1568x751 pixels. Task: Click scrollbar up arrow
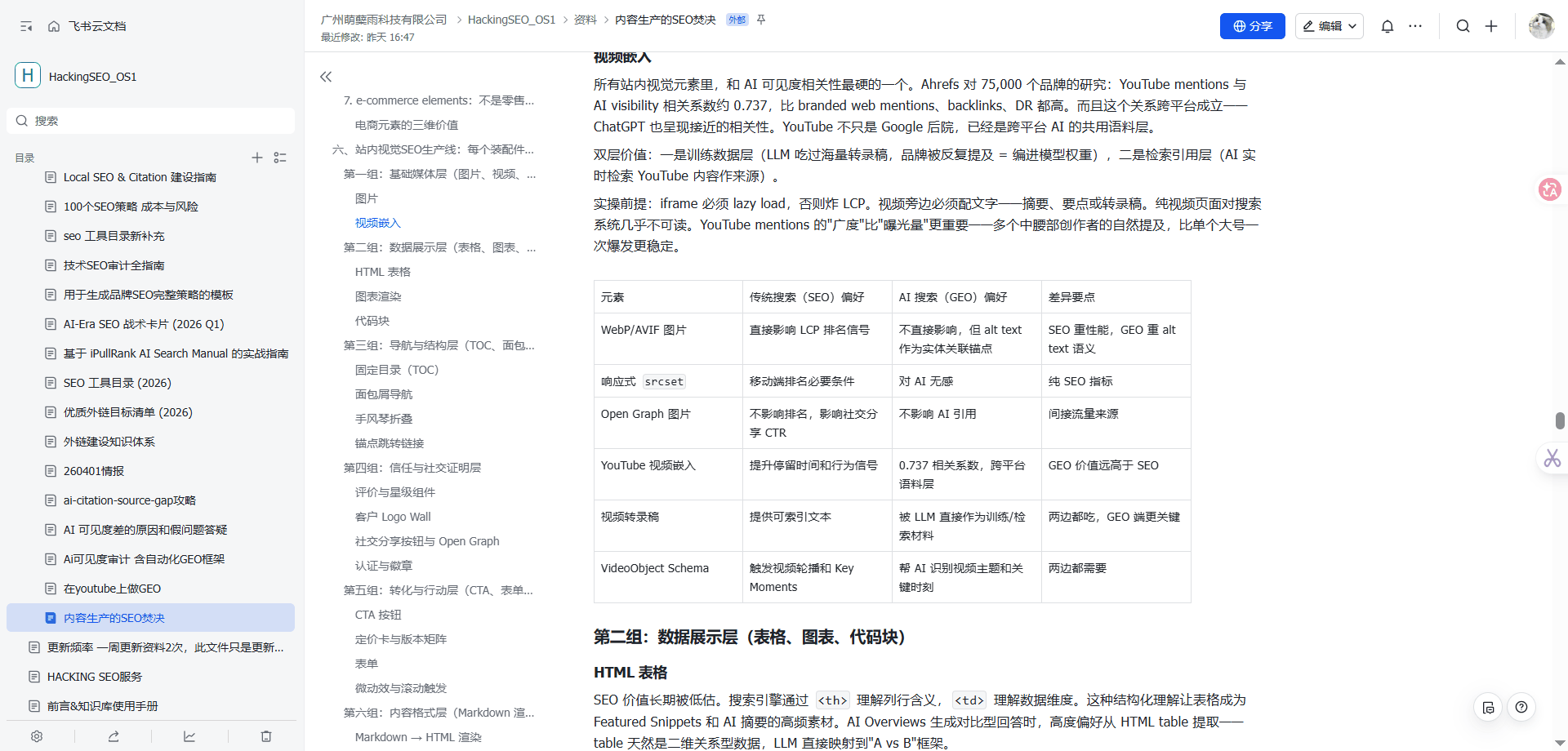pos(1560,62)
